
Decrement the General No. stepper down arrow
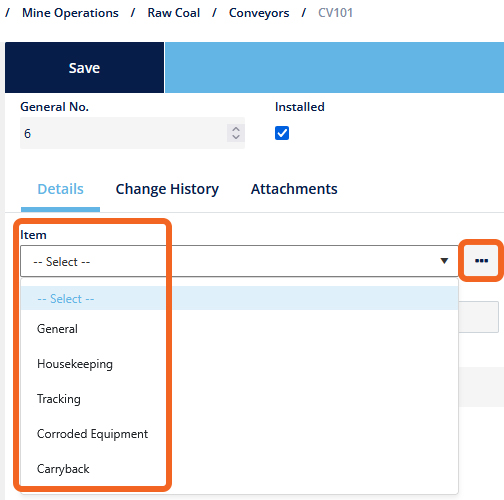tap(236, 137)
